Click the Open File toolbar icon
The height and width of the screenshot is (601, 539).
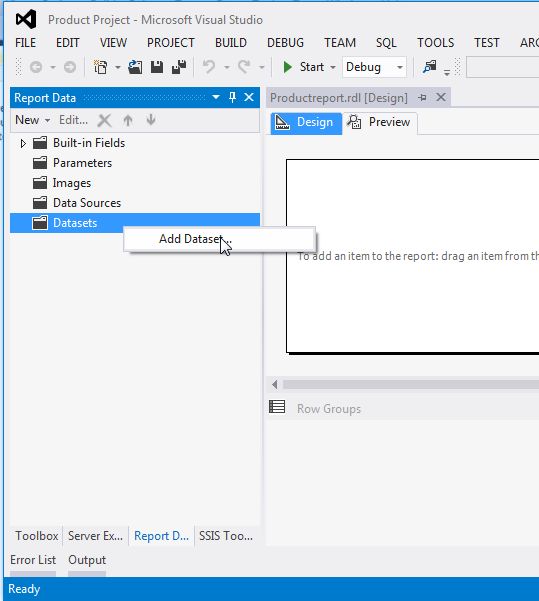pos(135,67)
